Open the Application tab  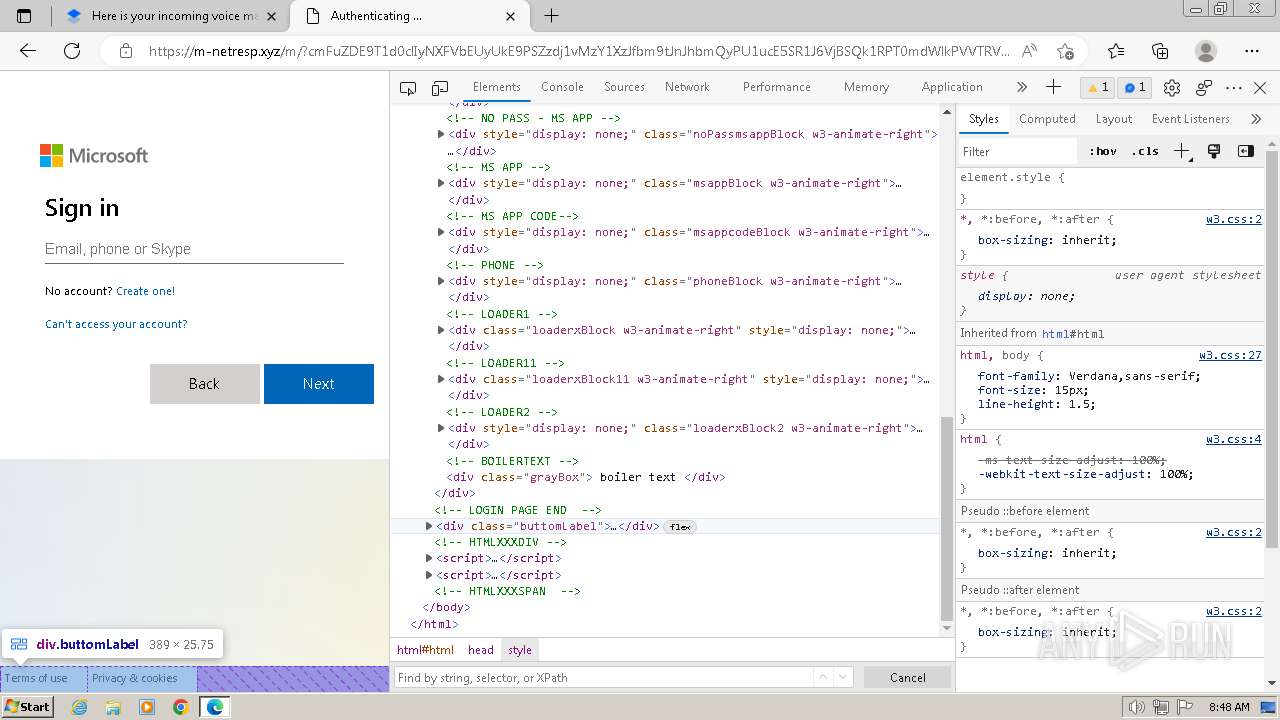952,87
